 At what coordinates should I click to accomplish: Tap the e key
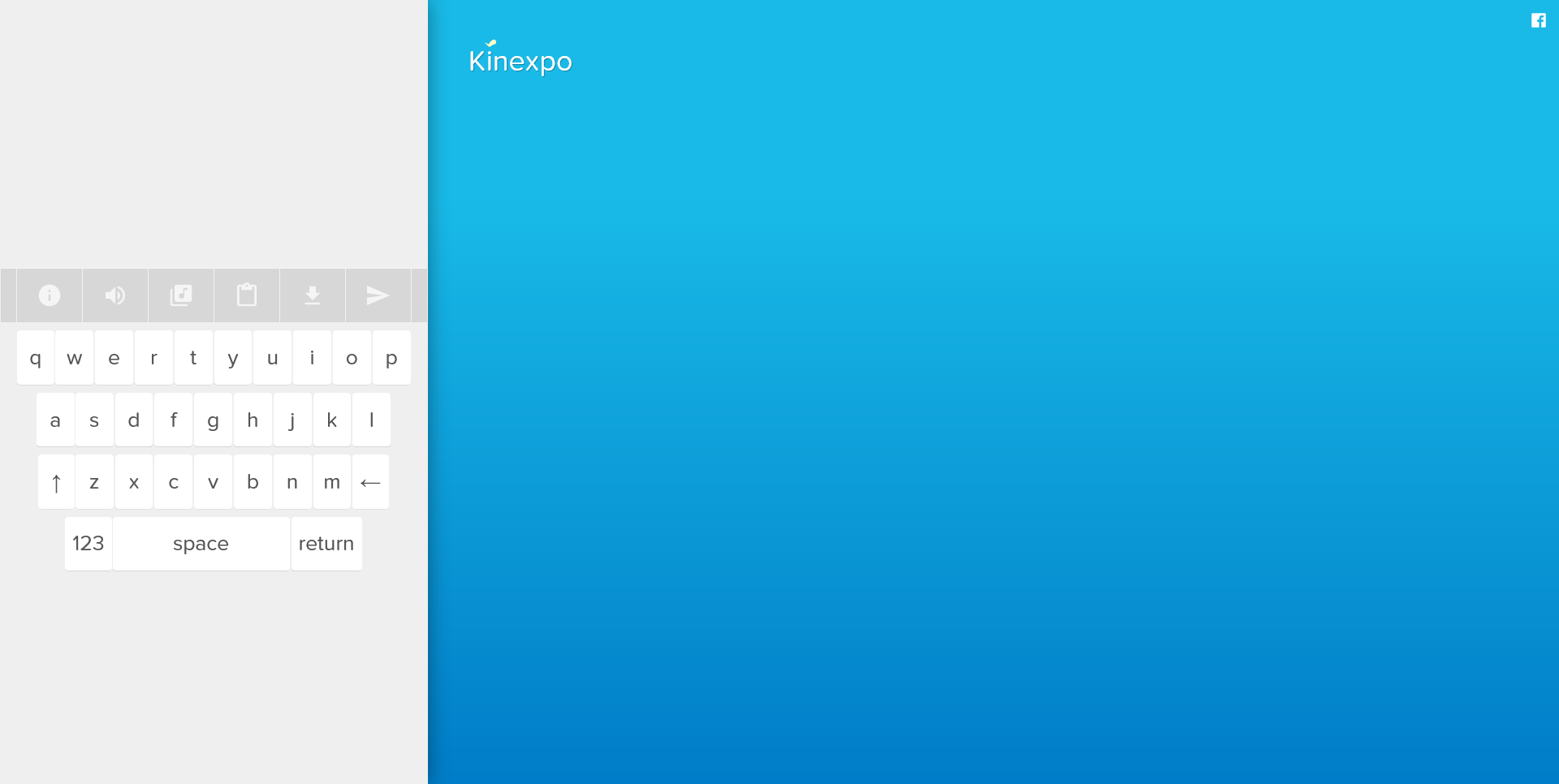[x=114, y=358]
